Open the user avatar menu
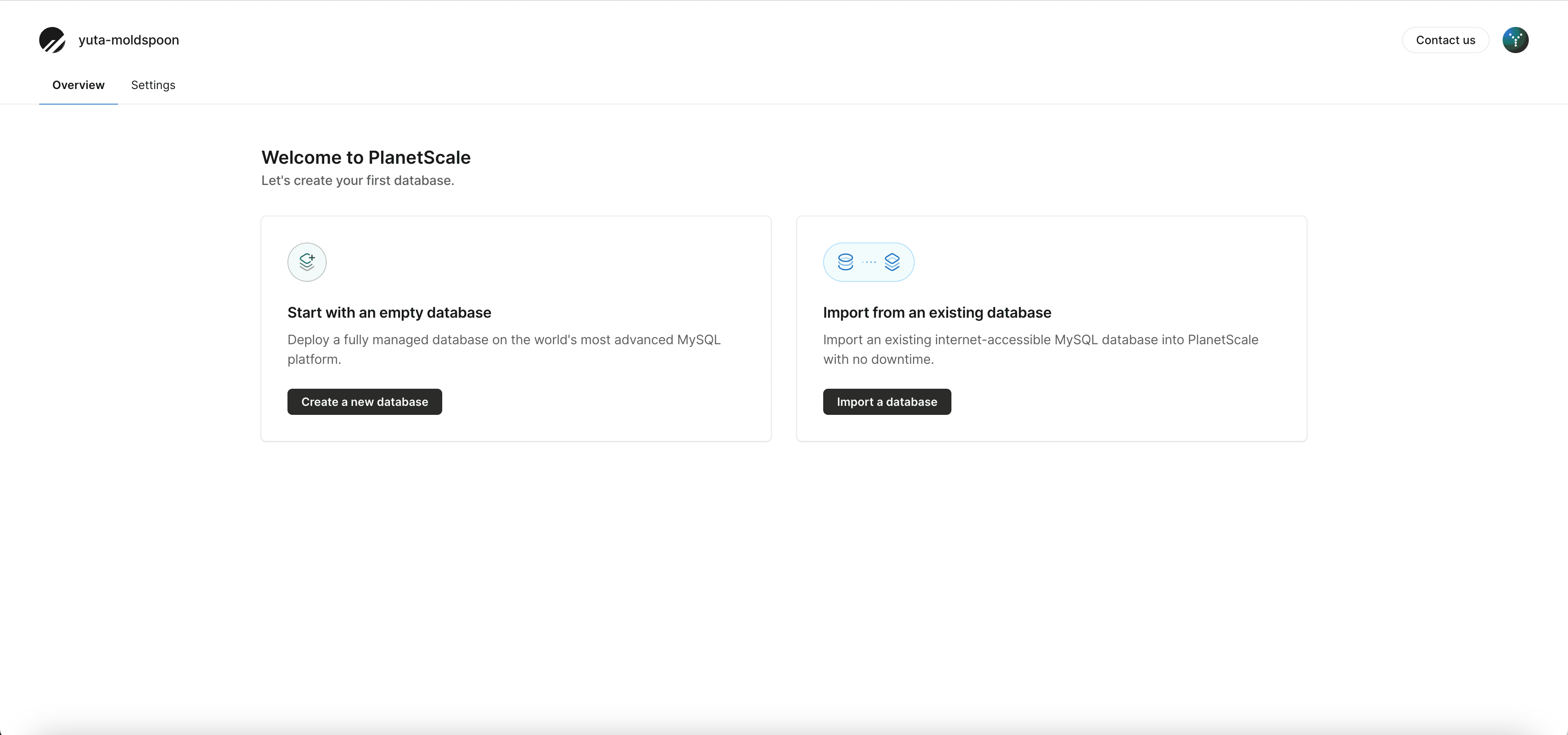Screen dimensions: 1568x735 click(x=1515, y=40)
